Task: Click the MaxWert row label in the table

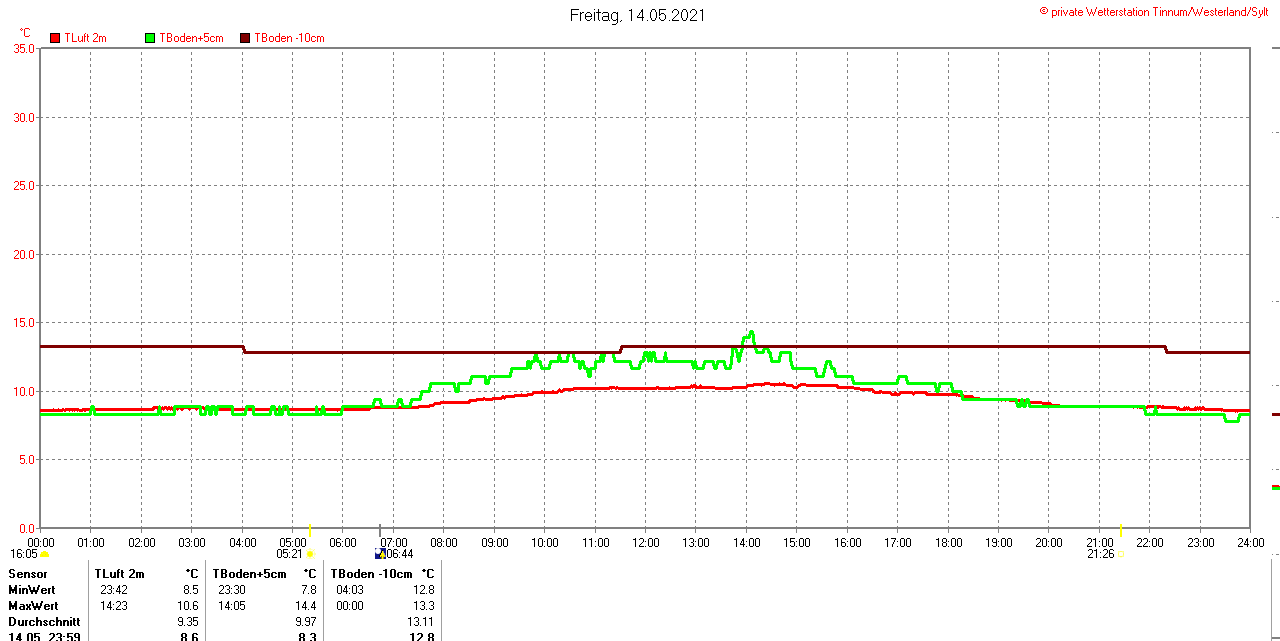Action: tap(33, 606)
